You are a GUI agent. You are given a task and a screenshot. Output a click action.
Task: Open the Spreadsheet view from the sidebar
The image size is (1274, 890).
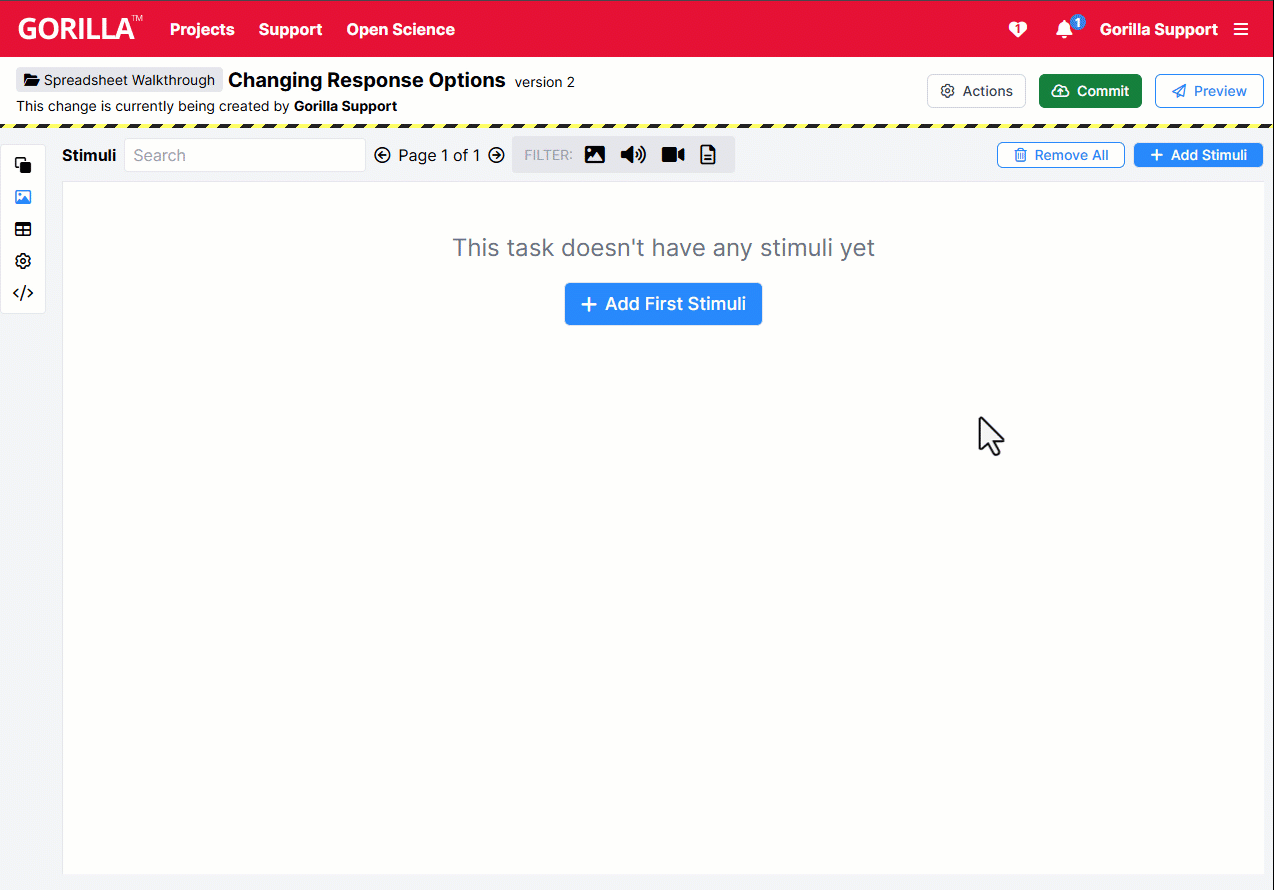(22, 229)
